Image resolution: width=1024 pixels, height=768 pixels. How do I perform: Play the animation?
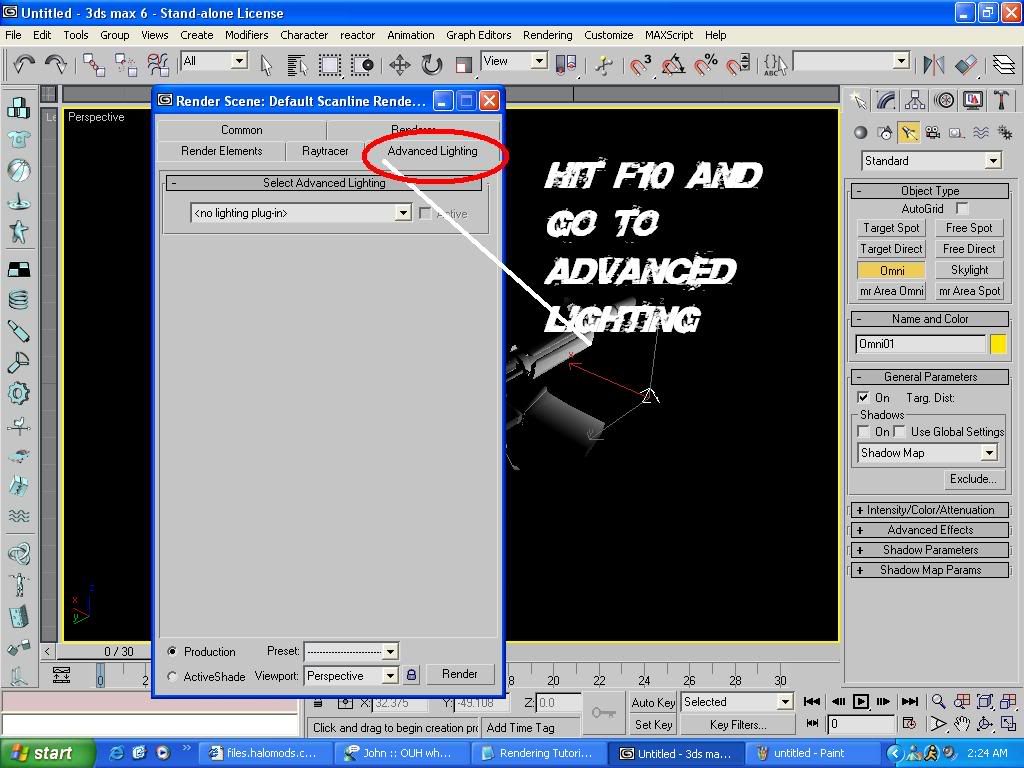click(x=861, y=701)
